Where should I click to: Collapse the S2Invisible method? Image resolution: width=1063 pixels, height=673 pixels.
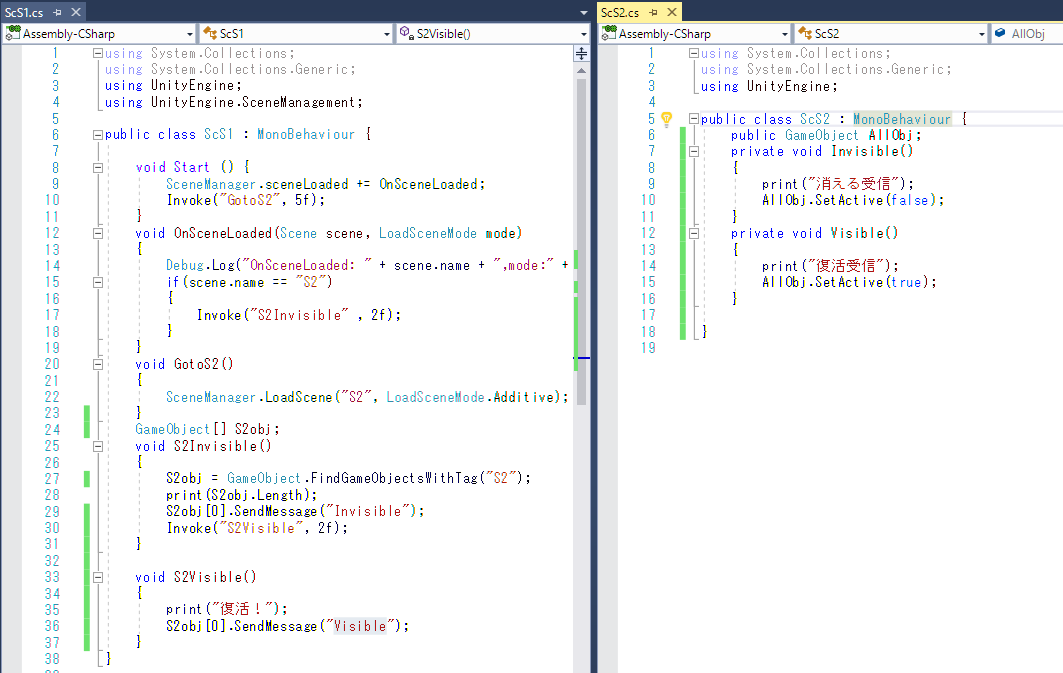pyautogui.click(x=98, y=447)
